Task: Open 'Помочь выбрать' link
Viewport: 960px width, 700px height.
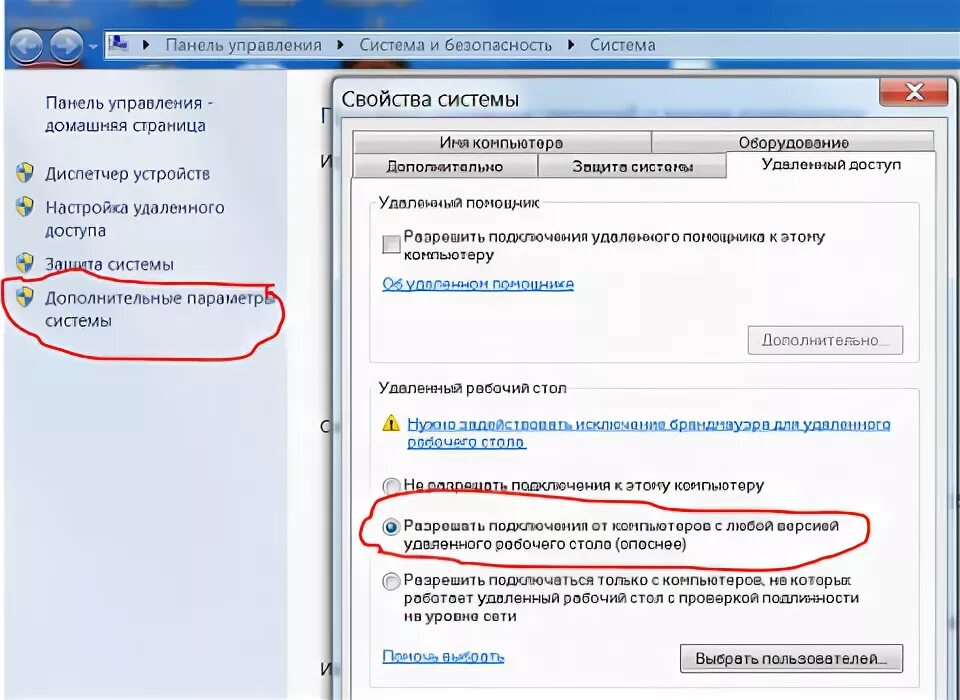Action: click(443, 657)
